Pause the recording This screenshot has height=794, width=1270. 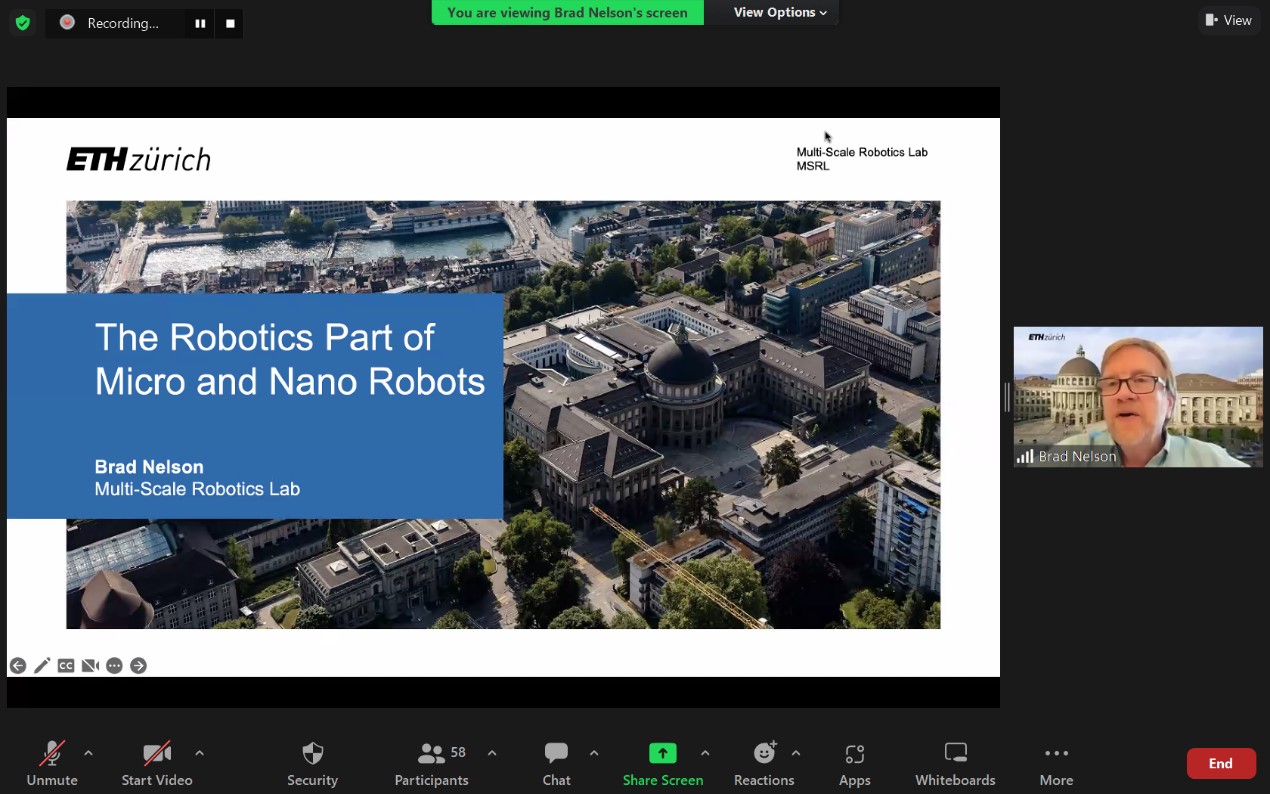pyautogui.click(x=200, y=23)
